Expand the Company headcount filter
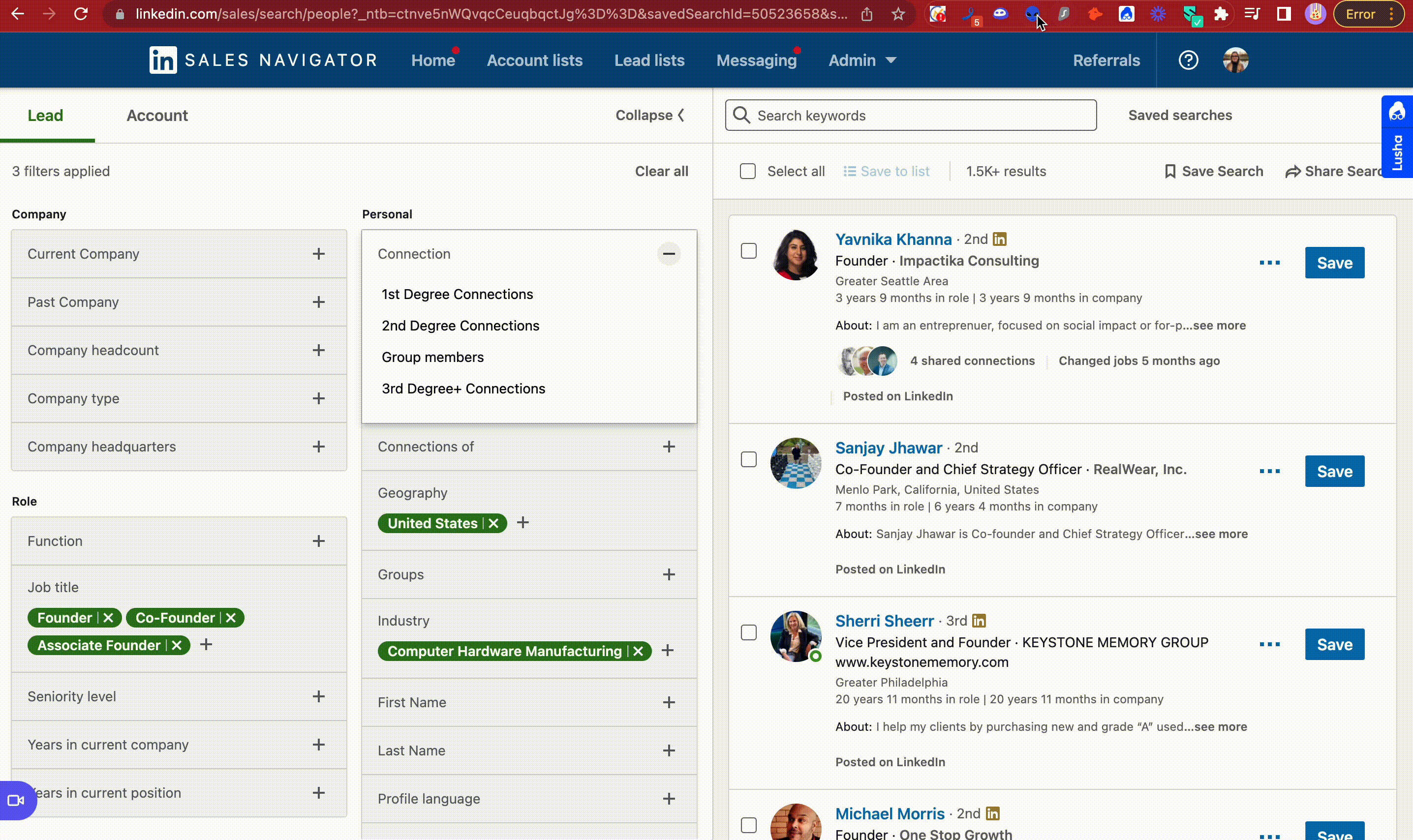 [319, 350]
